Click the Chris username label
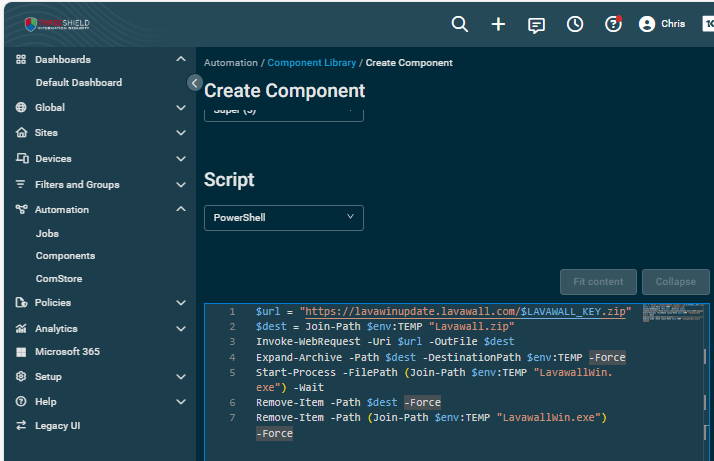Screen dimensions: 714x461 673,24
